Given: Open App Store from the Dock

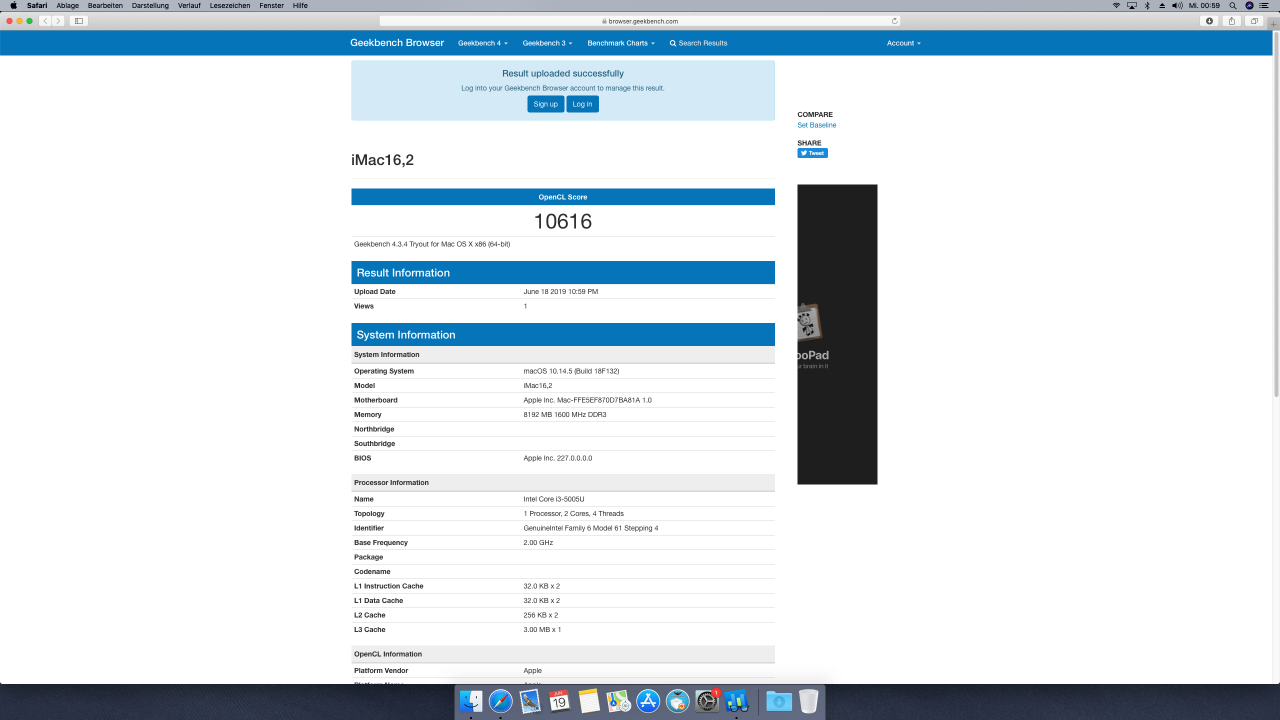Looking at the screenshot, I should 648,701.
